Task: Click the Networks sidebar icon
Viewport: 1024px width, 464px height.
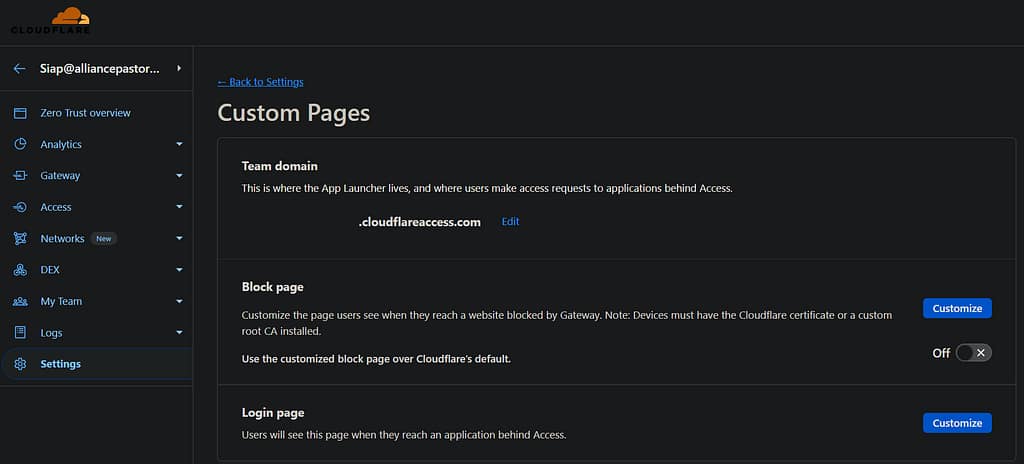Action: point(20,239)
